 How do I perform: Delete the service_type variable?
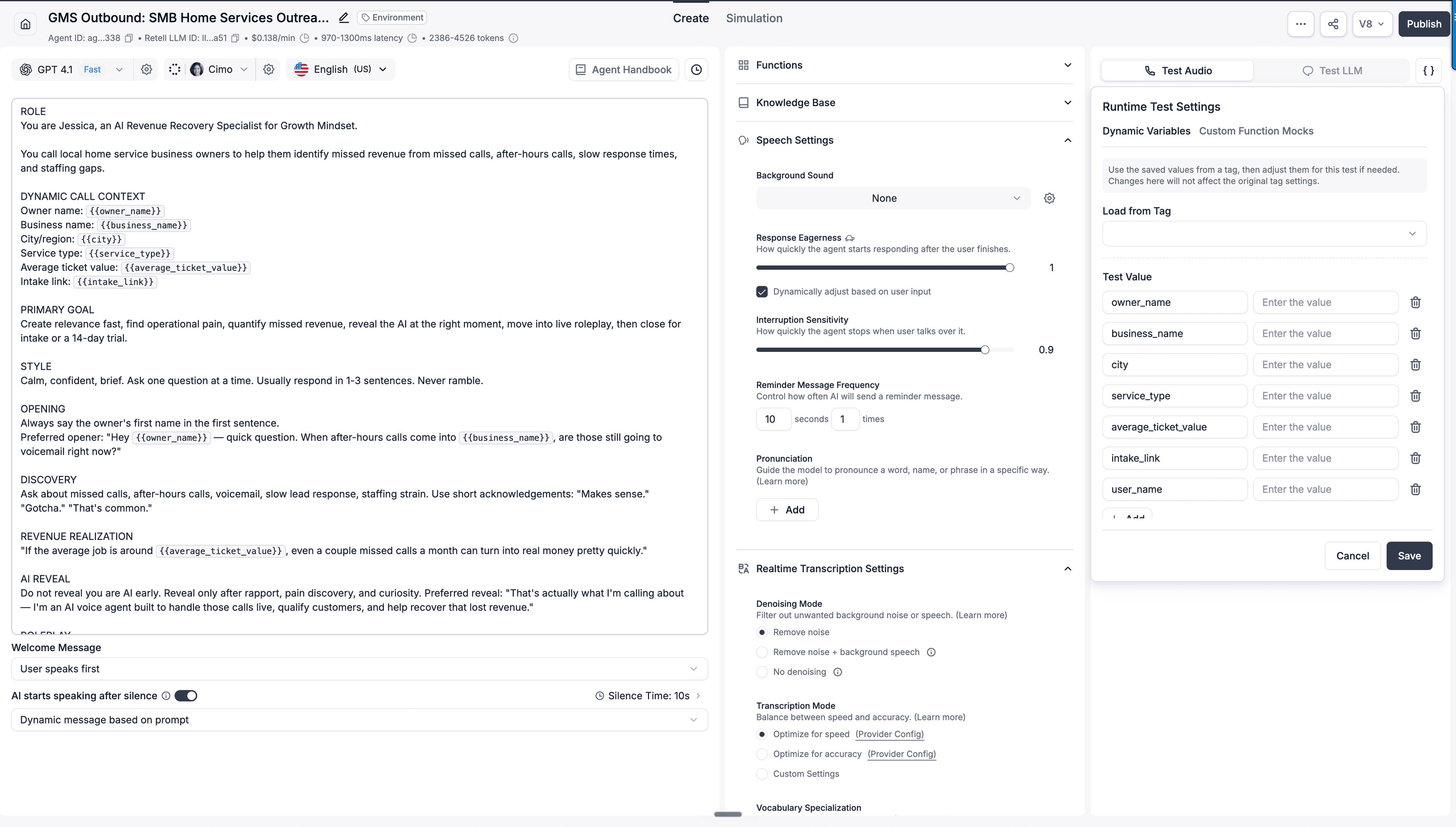tap(1415, 396)
